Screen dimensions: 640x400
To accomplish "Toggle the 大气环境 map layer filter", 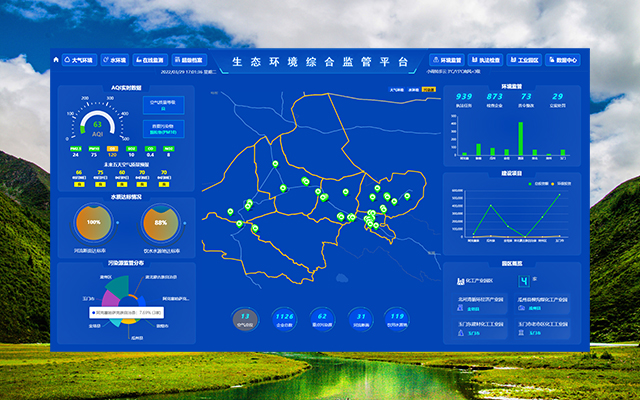I will point(397,89).
